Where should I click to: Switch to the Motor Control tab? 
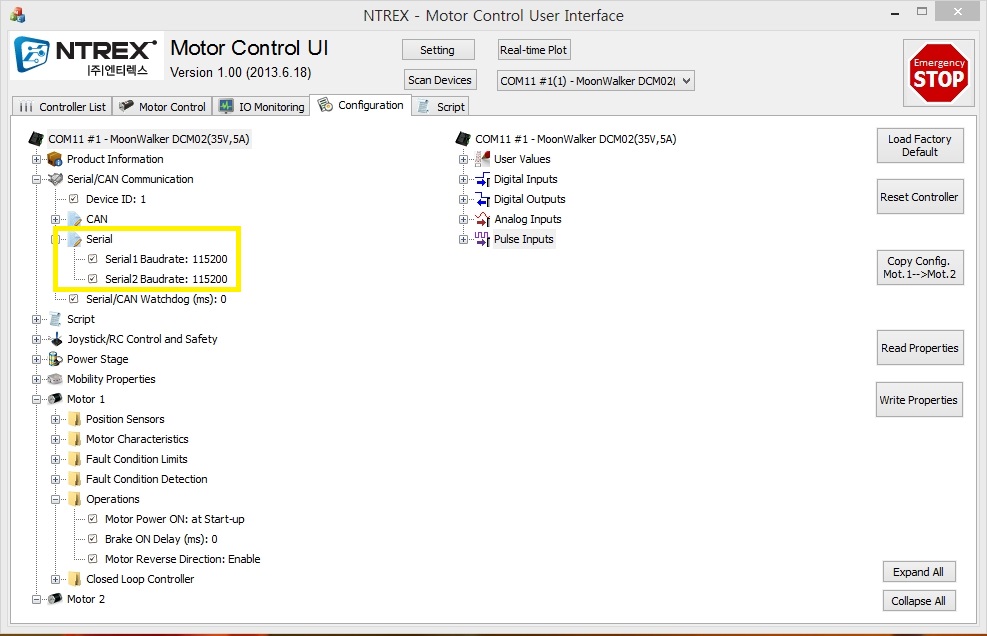click(162, 107)
